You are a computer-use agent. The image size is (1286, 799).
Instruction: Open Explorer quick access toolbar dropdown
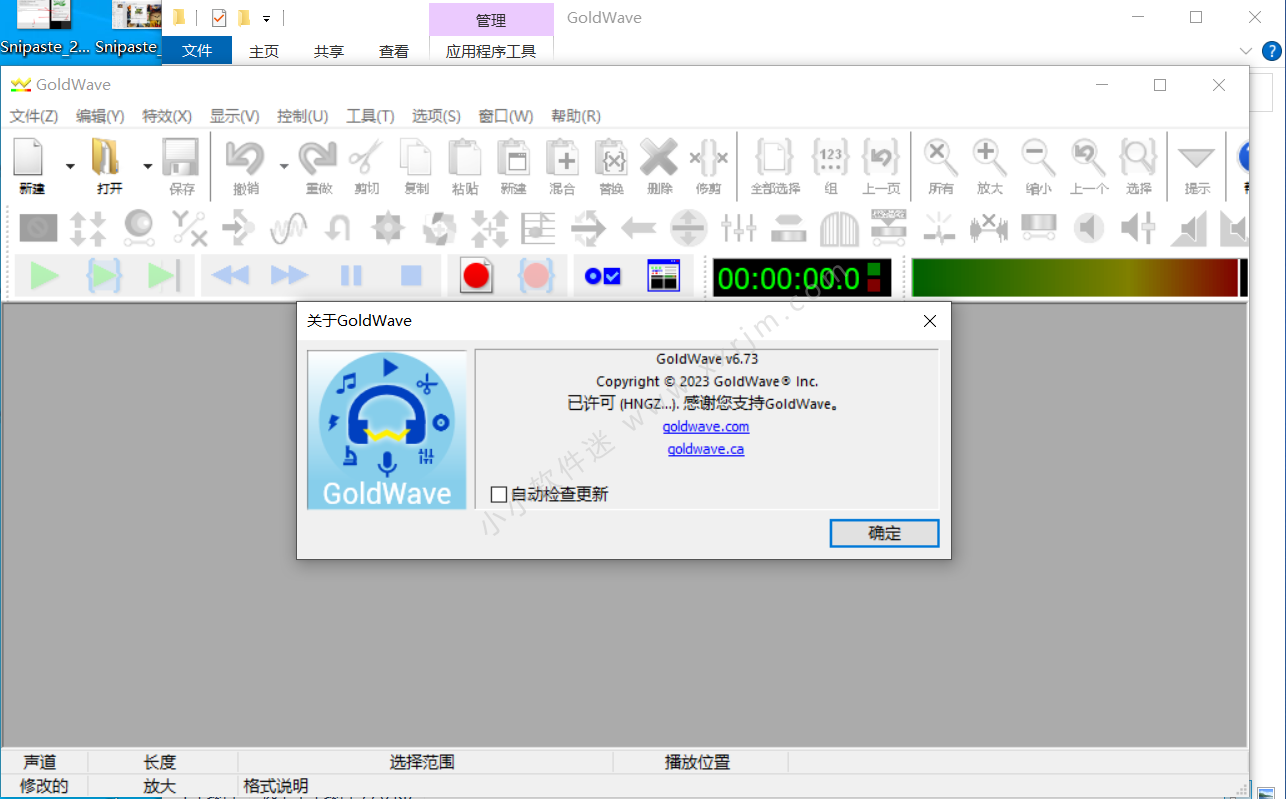(266, 19)
